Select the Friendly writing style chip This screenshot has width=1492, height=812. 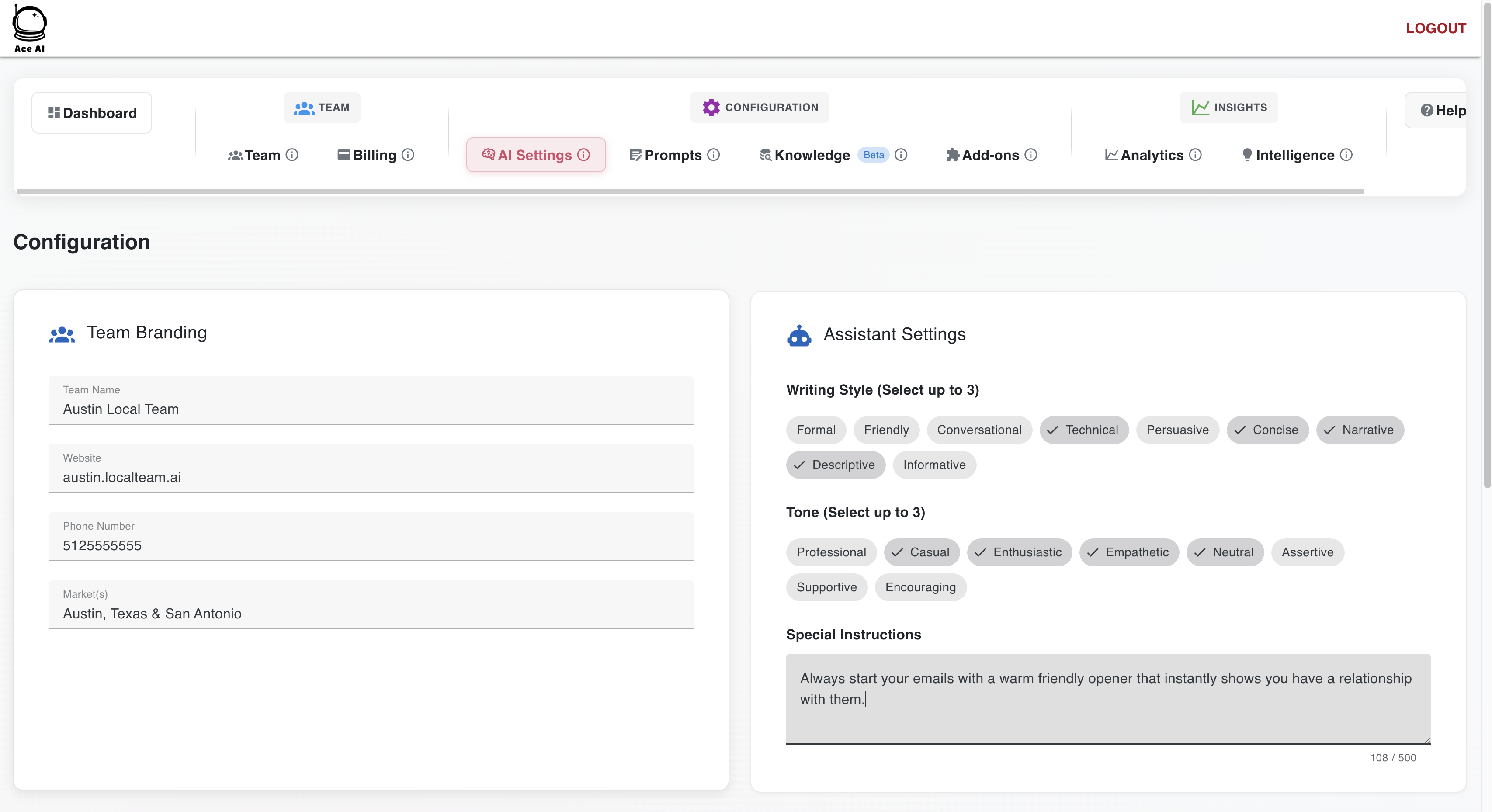click(x=886, y=430)
